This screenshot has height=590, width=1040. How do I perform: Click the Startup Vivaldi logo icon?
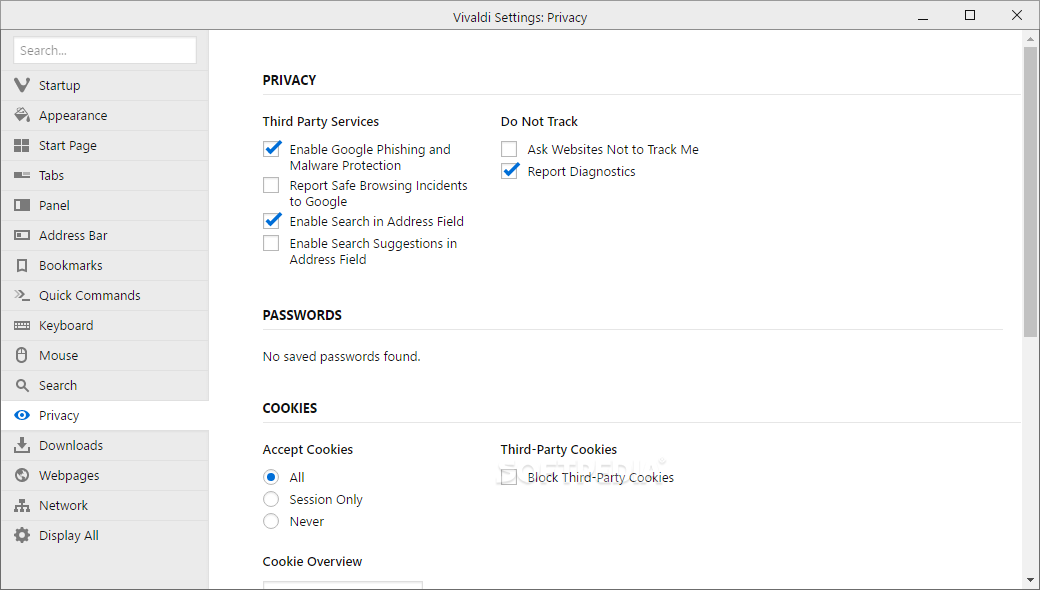22,86
